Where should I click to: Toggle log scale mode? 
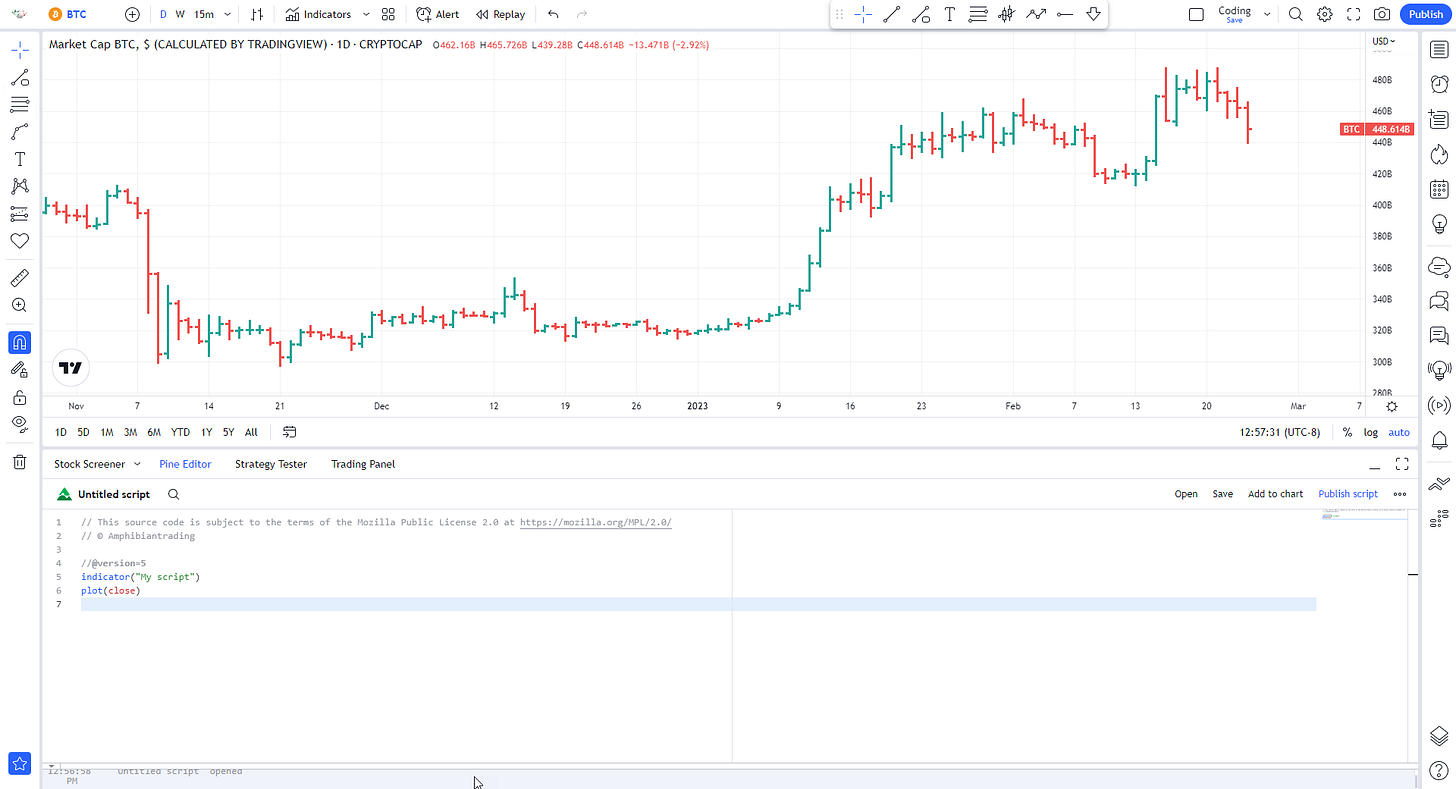[x=1371, y=432]
